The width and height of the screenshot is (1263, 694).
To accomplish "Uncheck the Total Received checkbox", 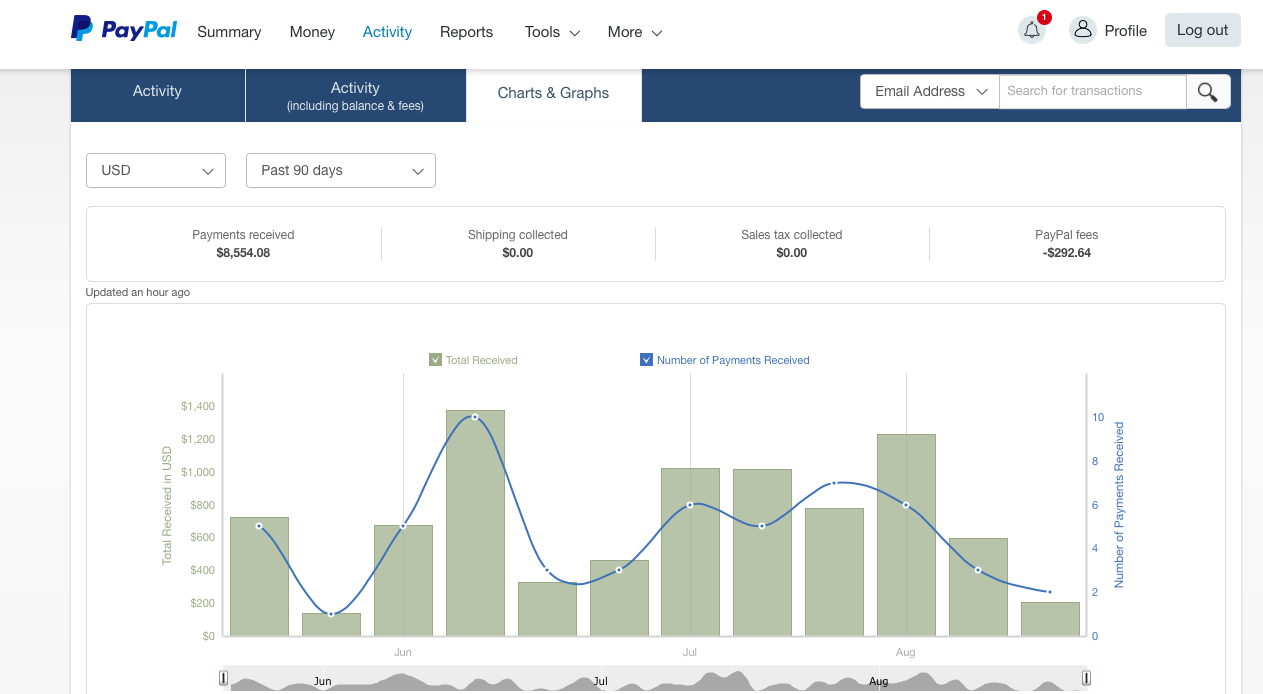I will click(x=435, y=360).
